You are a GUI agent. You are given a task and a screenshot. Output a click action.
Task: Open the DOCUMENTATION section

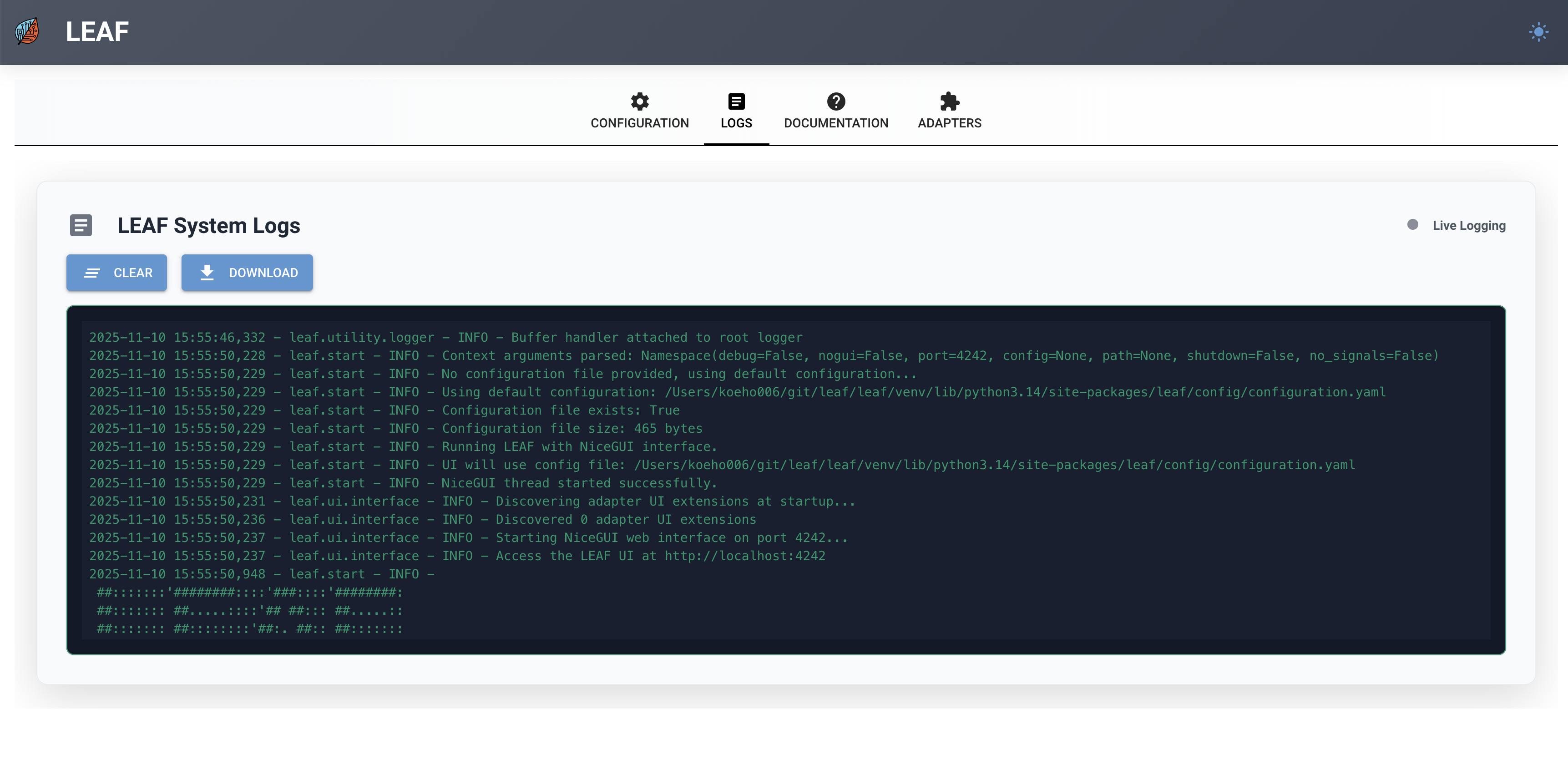tap(836, 123)
